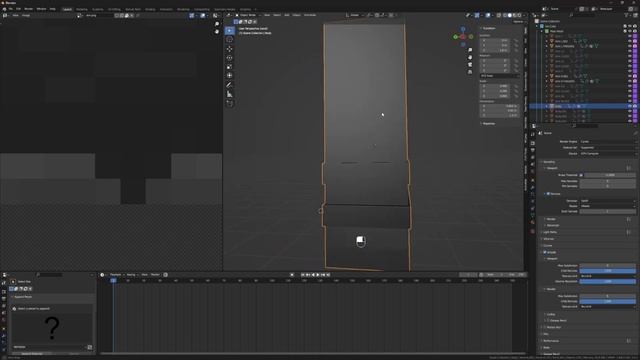Open the image editor Image menu
The width and height of the screenshot is (640, 360).
point(26,16)
